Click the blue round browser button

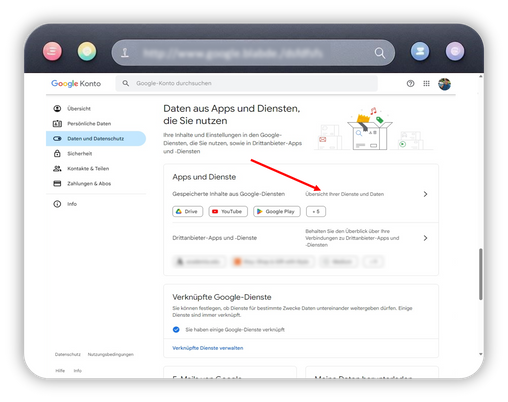click(420, 51)
